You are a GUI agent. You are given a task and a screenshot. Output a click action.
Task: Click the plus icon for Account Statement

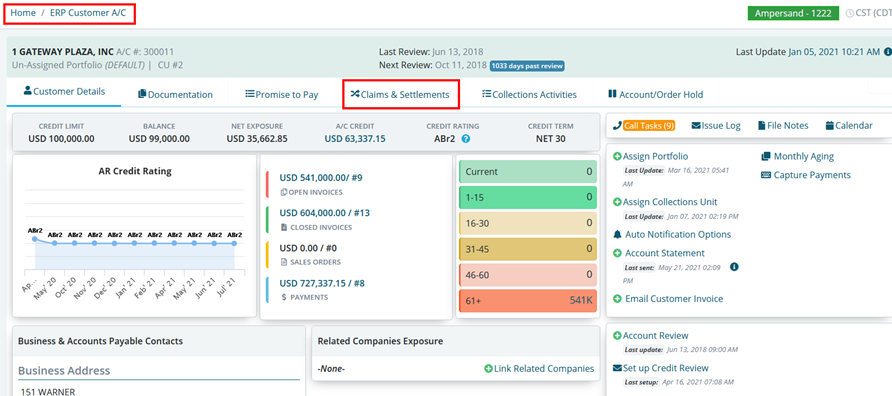(x=617, y=253)
